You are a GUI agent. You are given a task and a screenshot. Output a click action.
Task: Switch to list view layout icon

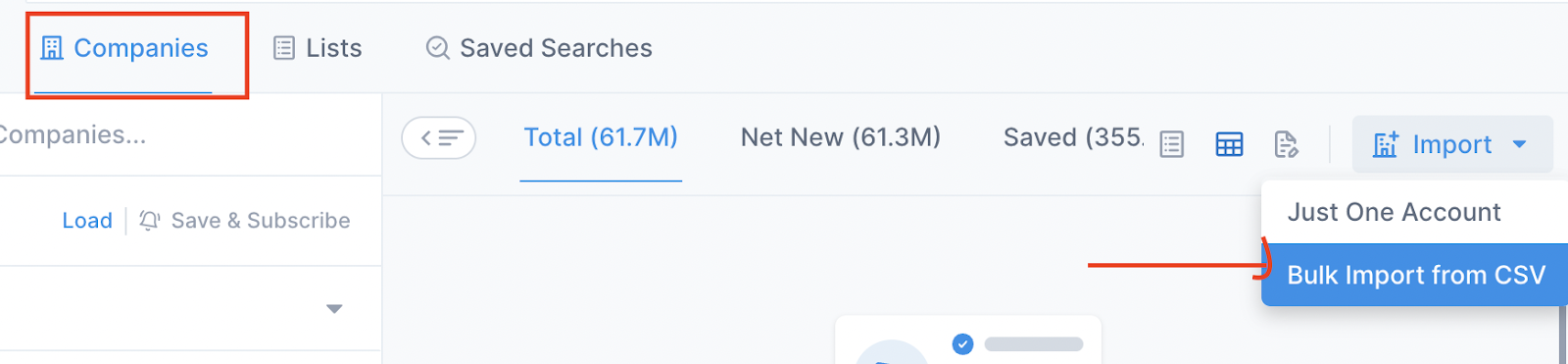point(1172,144)
